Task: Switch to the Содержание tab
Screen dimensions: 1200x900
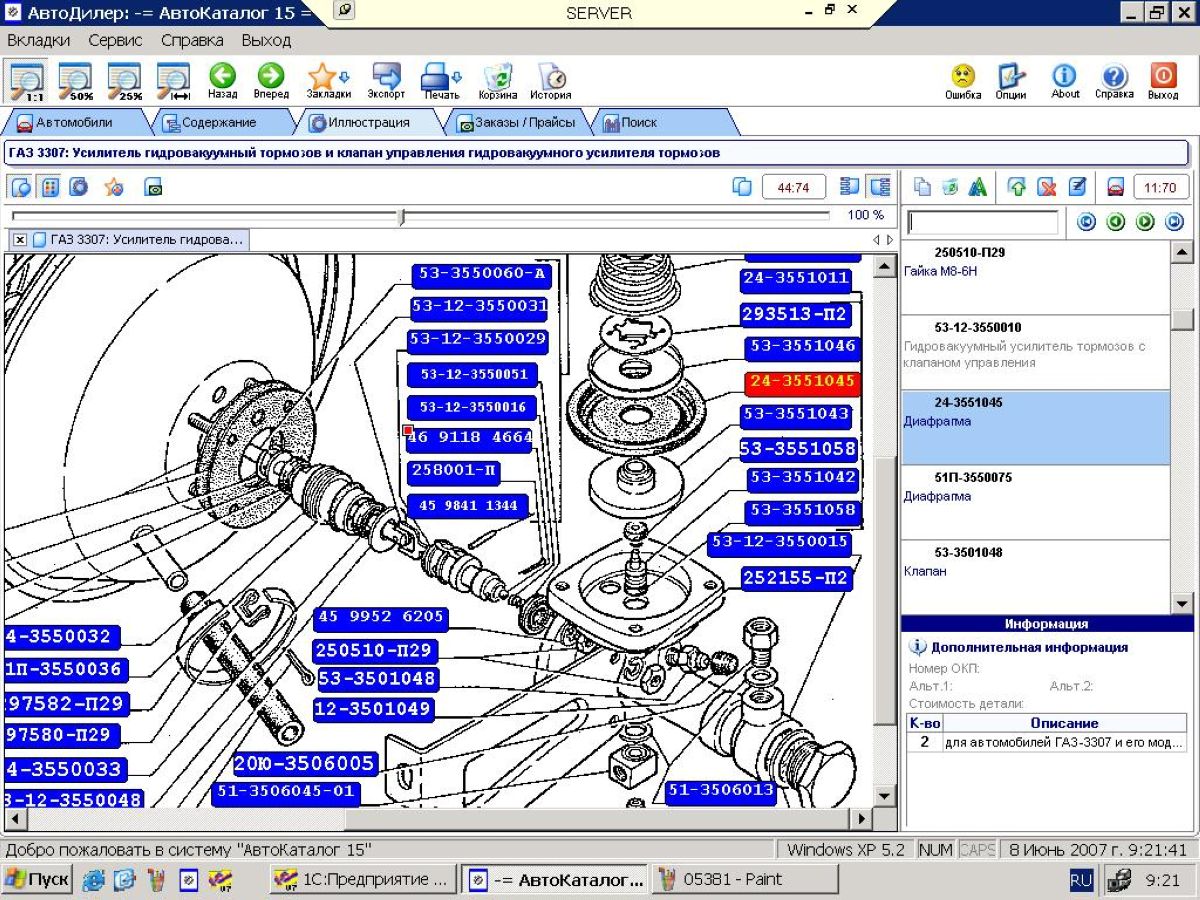Action: (218, 123)
